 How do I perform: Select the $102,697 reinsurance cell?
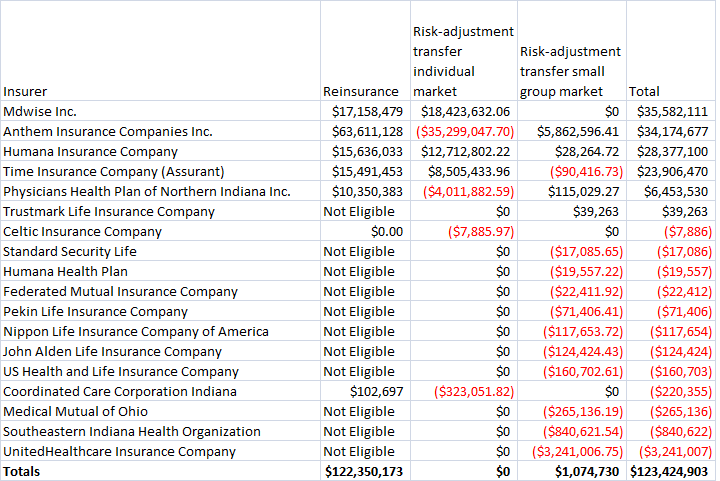365,392
